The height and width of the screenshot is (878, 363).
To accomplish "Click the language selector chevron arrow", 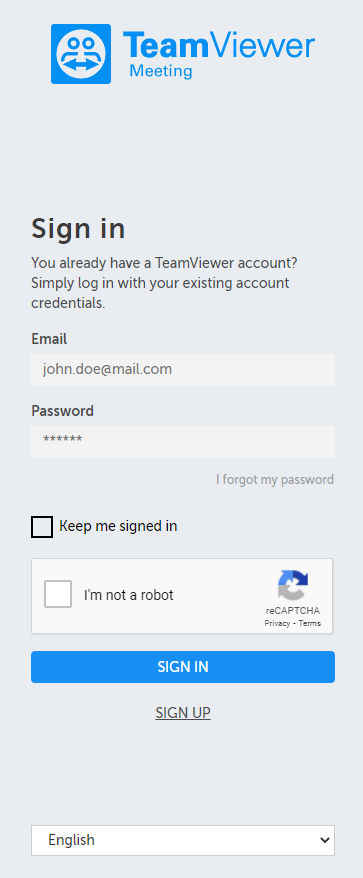I will click(x=324, y=840).
